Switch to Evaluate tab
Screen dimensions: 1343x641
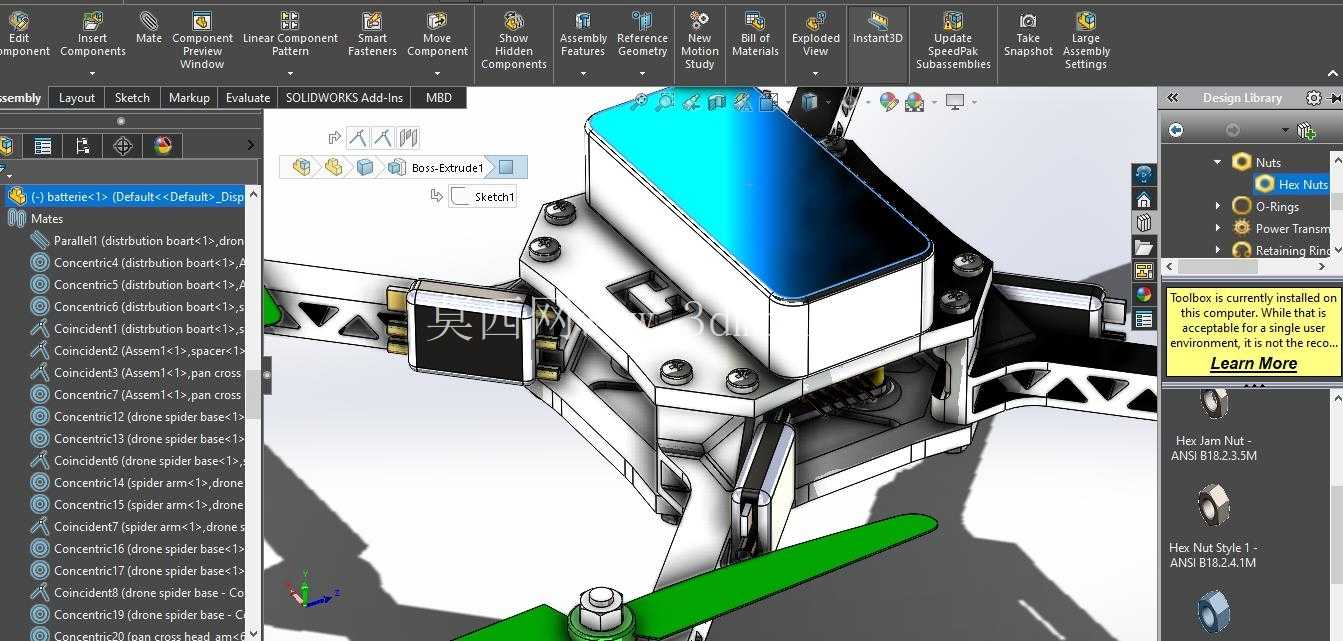248,97
